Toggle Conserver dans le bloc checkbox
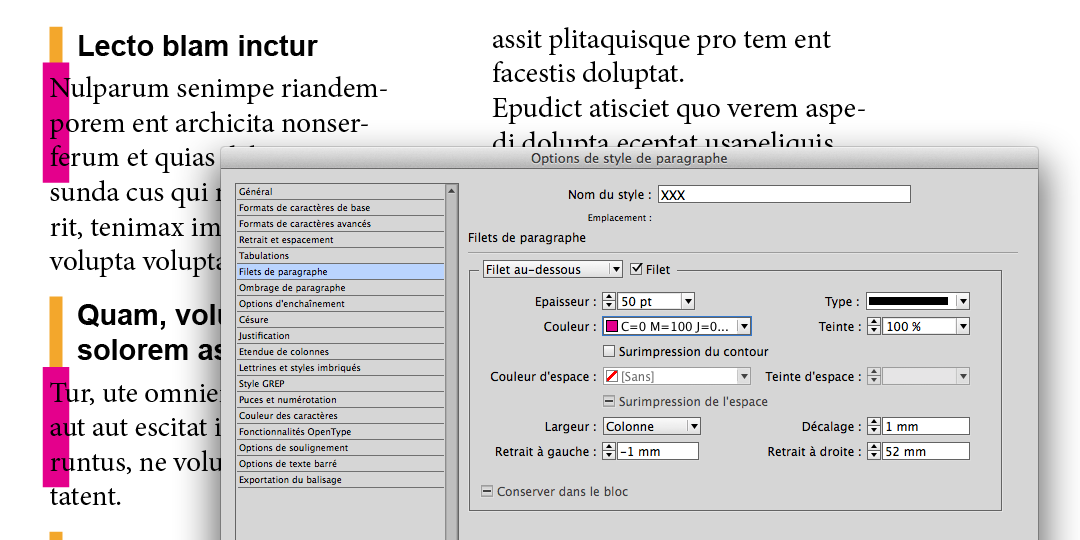 pyautogui.click(x=487, y=491)
